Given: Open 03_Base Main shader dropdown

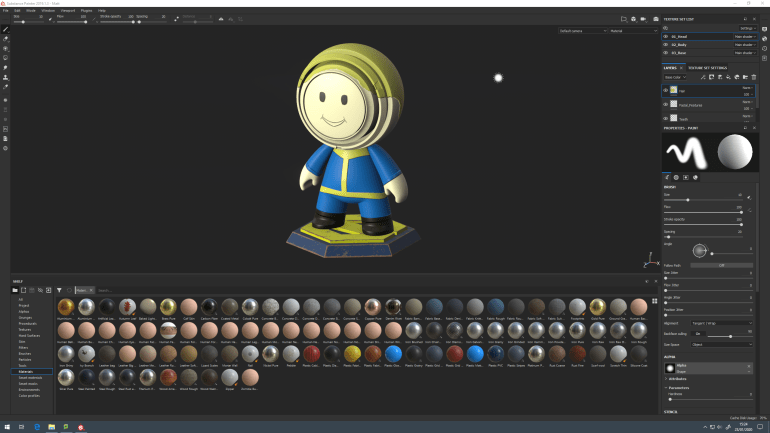Looking at the screenshot, I should pyautogui.click(x=745, y=53).
